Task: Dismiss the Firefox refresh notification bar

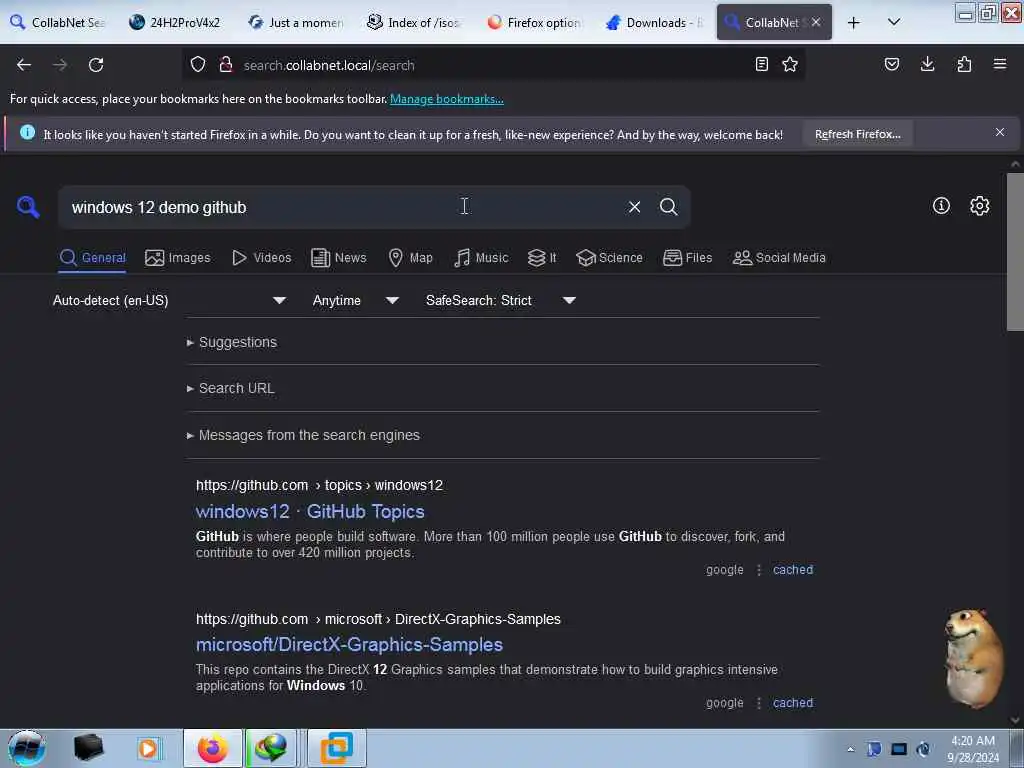Action: (x=1000, y=133)
